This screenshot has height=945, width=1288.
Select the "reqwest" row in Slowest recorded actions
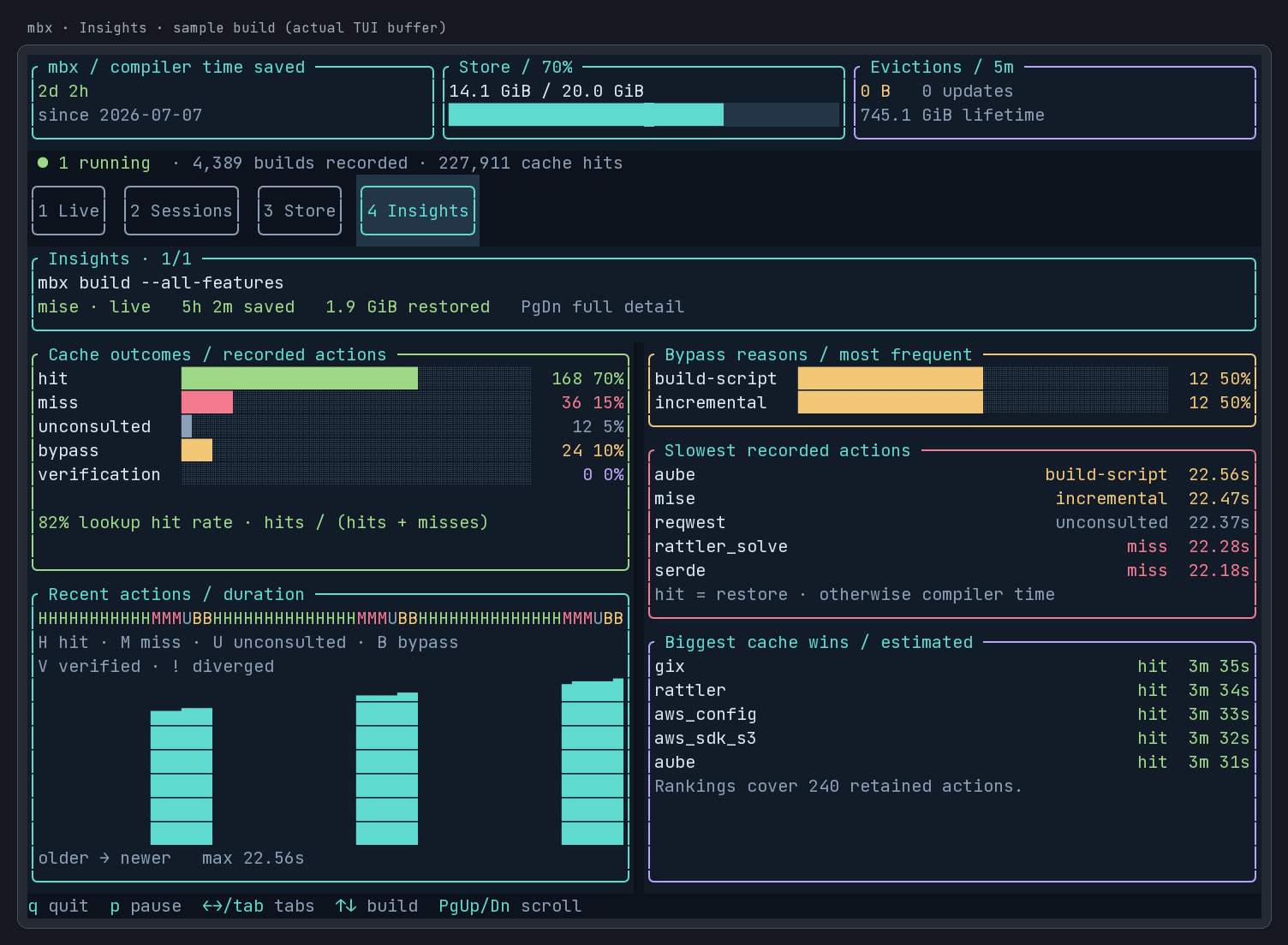952,522
